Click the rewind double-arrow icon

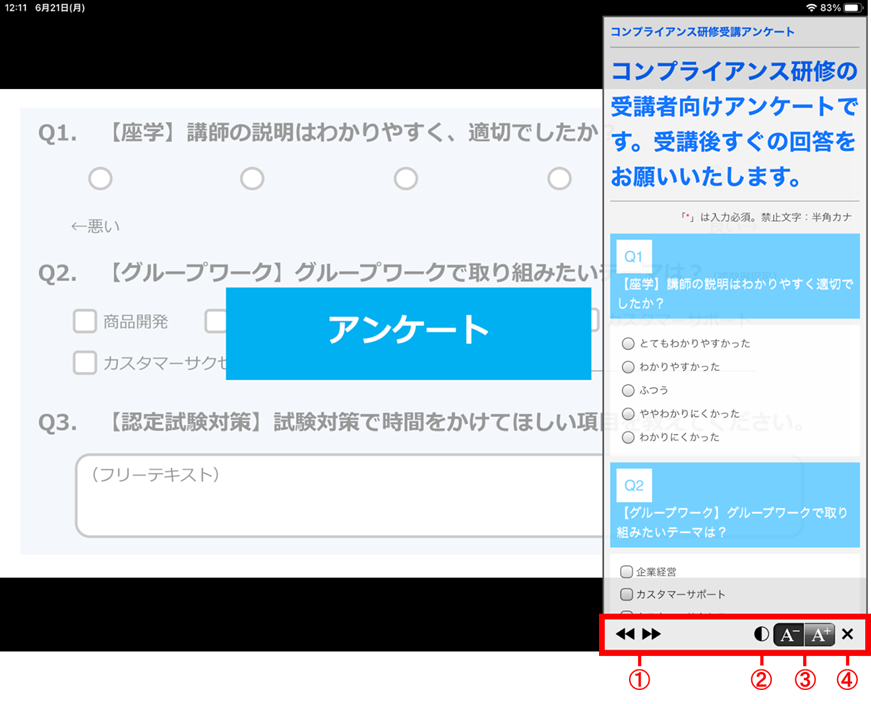[x=625, y=634]
